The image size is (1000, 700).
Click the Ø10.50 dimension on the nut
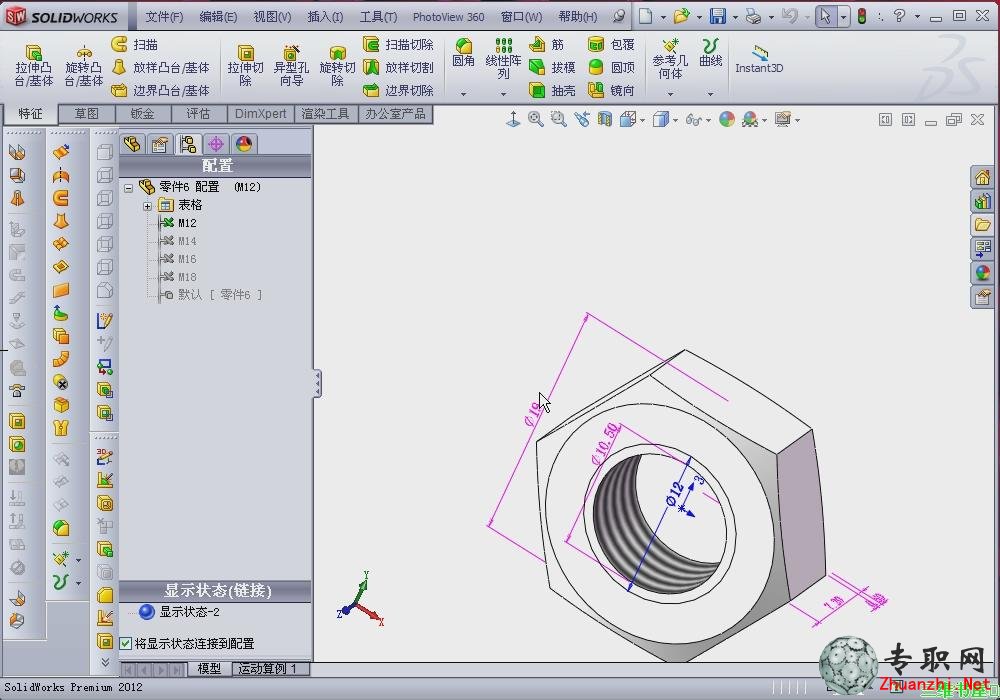point(605,442)
